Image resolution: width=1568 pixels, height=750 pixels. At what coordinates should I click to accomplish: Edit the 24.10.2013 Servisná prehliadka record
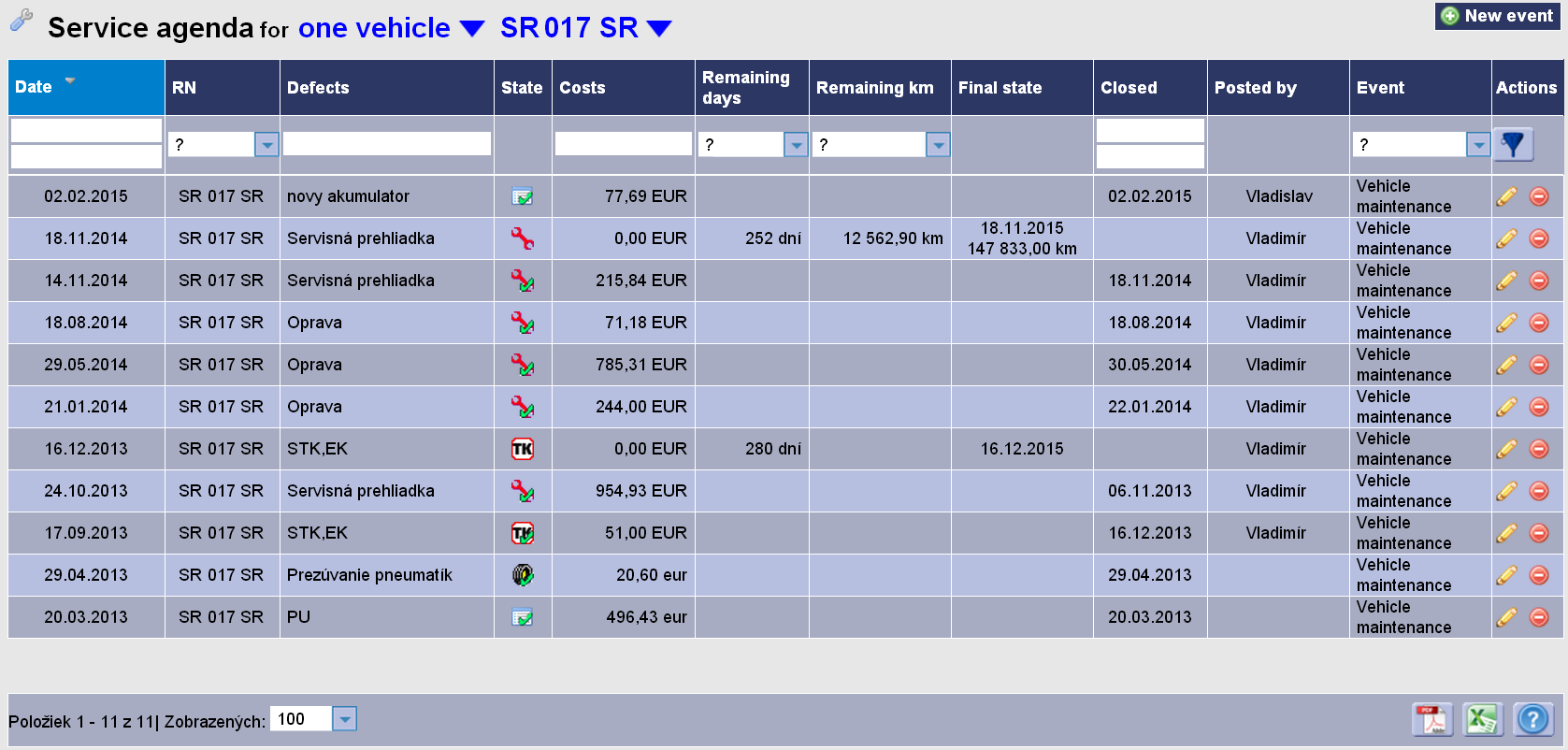(1506, 491)
